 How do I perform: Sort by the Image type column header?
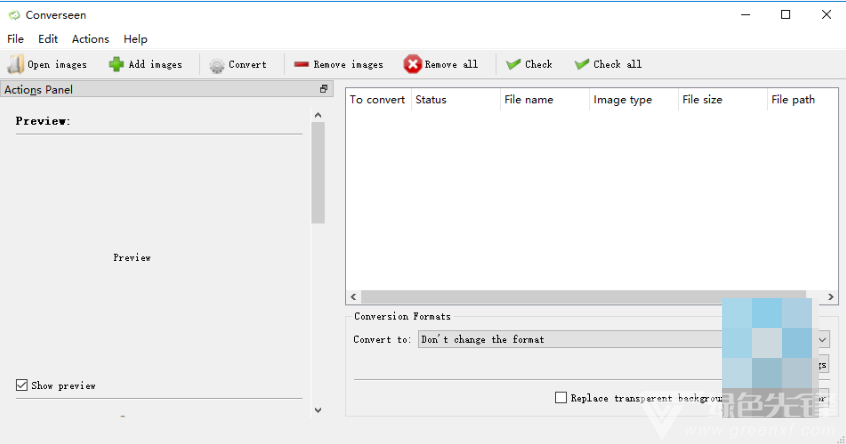click(x=634, y=99)
